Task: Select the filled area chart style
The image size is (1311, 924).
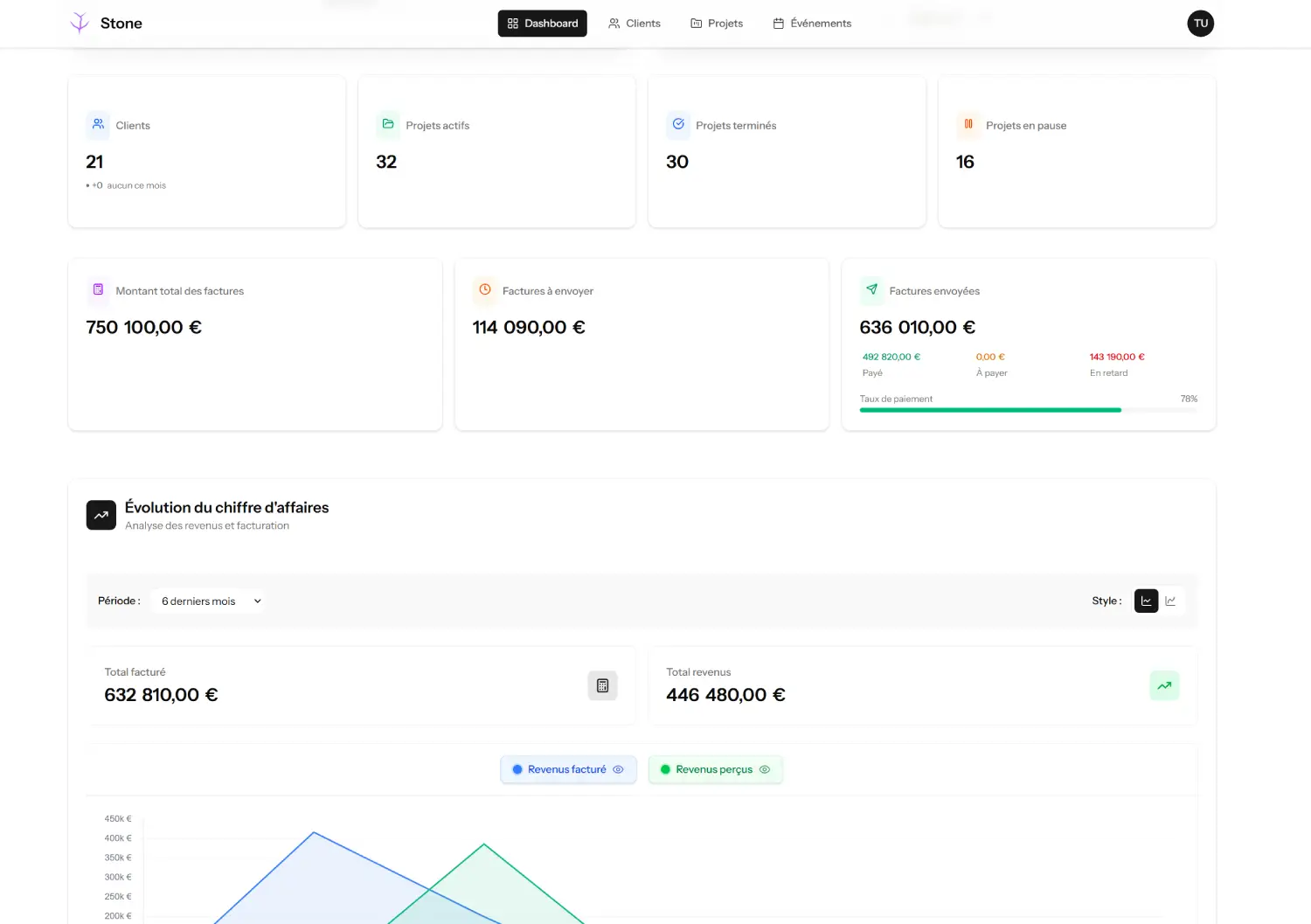Action: [x=1146, y=601]
